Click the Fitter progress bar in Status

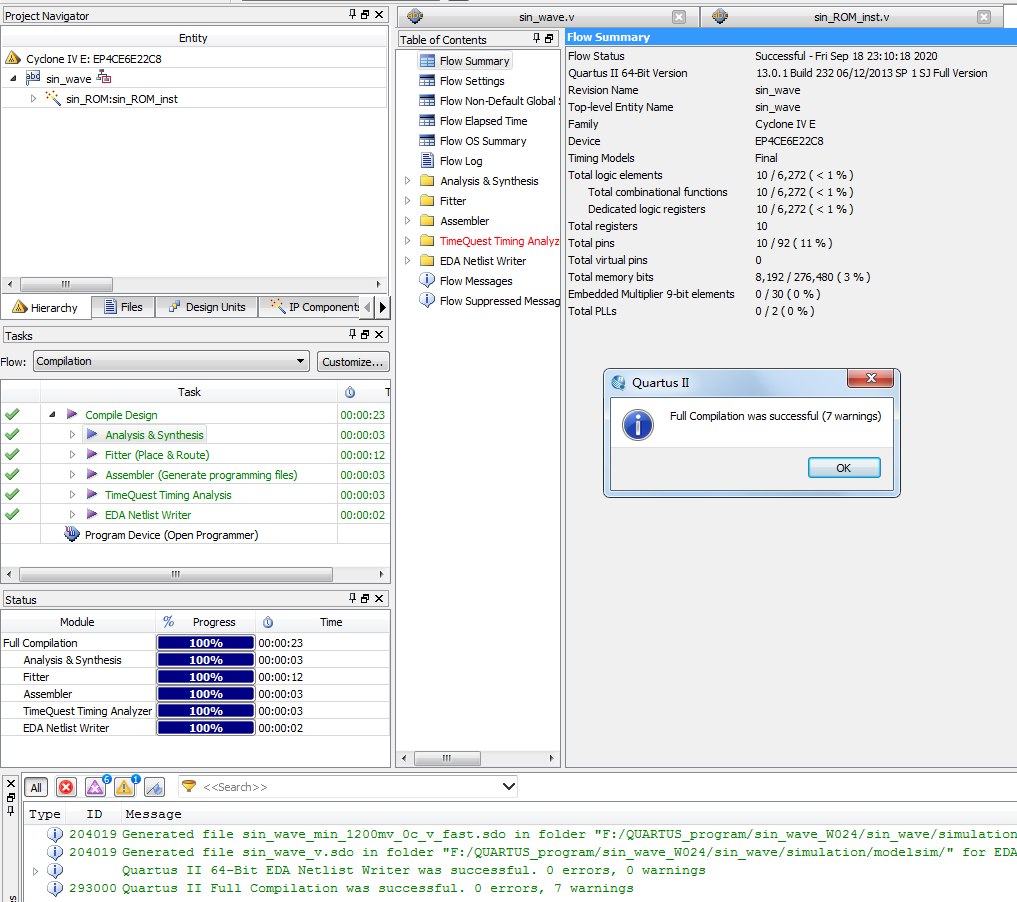(x=206, y=677)
